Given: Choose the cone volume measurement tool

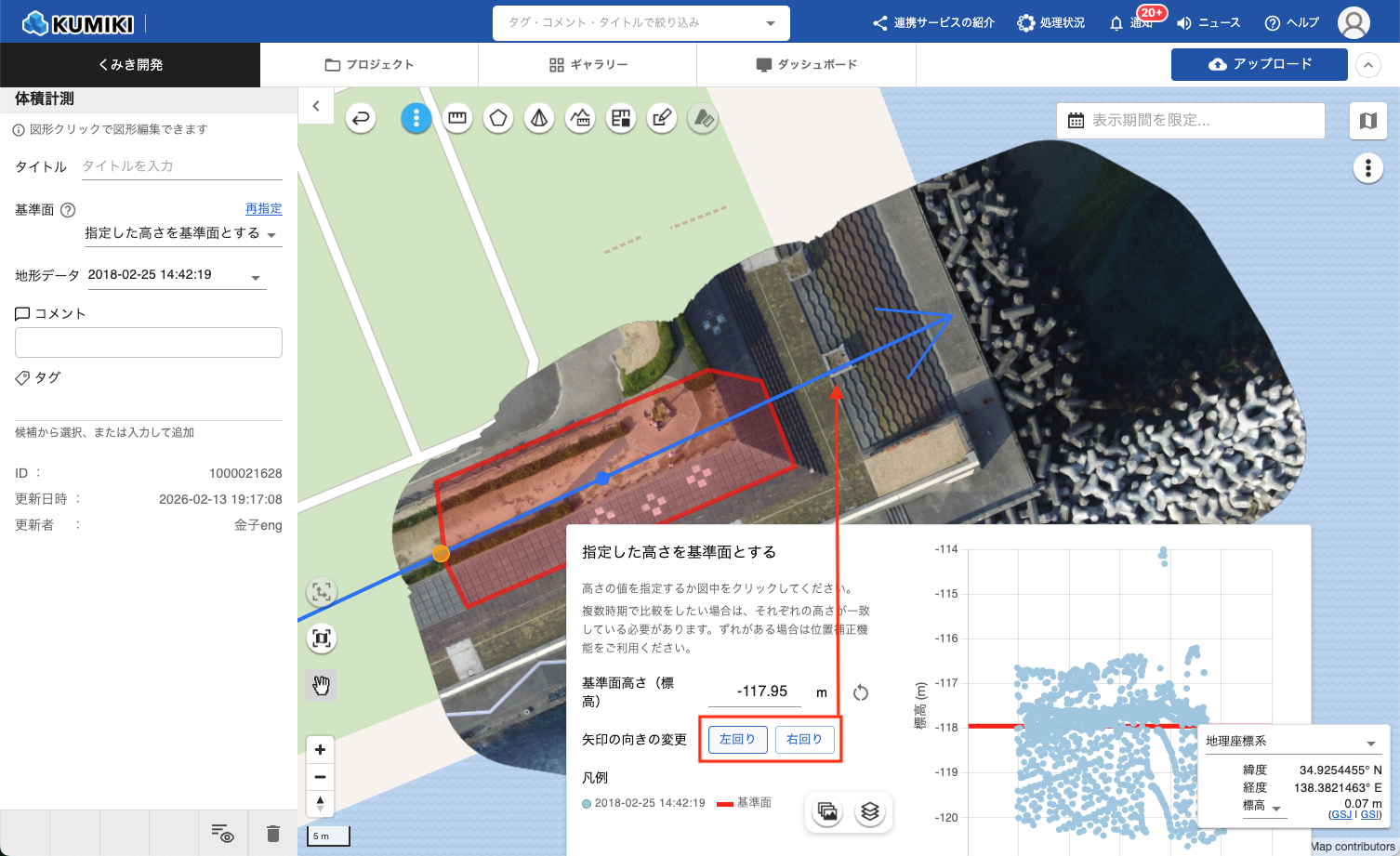Looking at the screenshot, I should coord(539,118).
